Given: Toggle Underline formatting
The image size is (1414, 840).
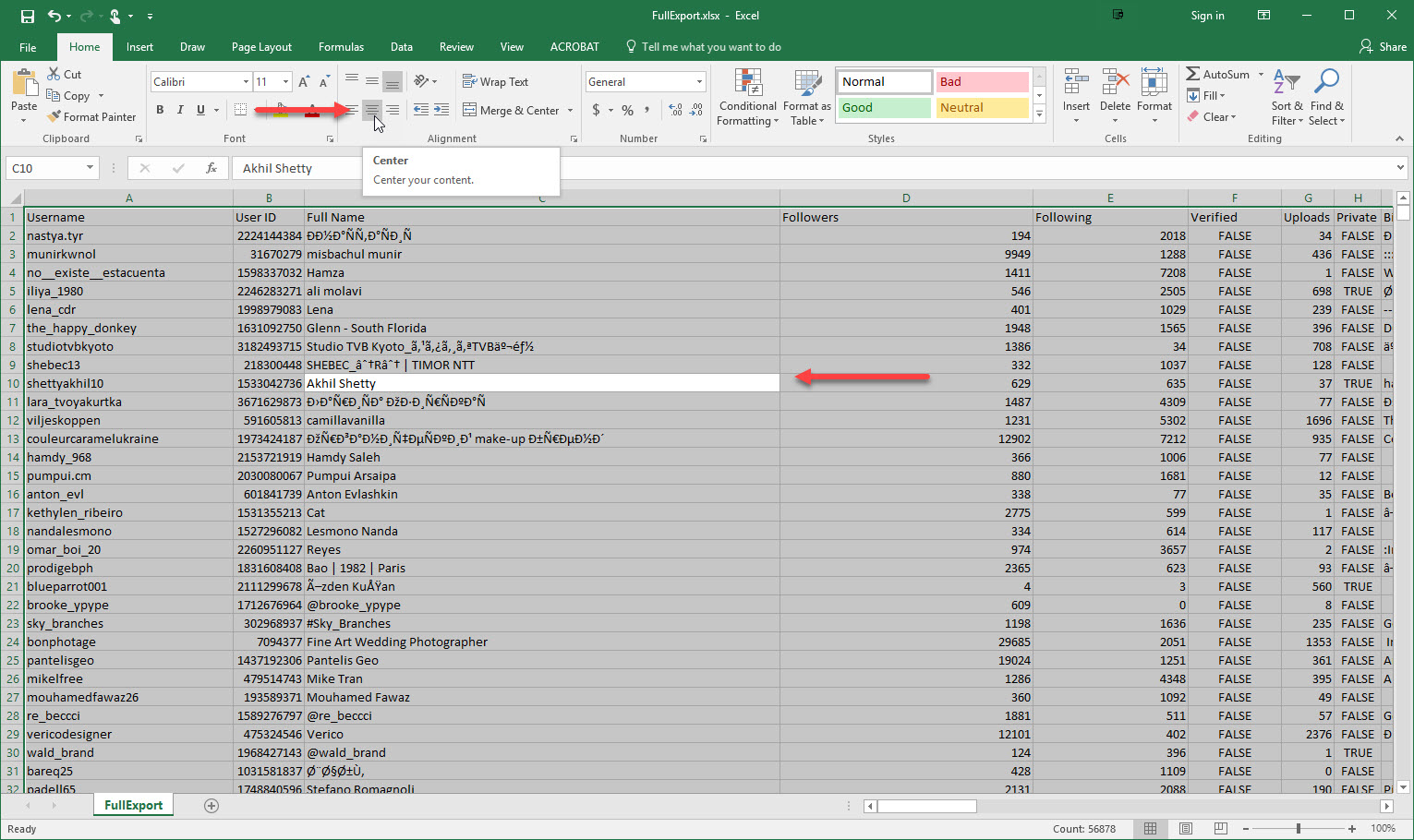Looking at the screenshot, I should 200,110.
